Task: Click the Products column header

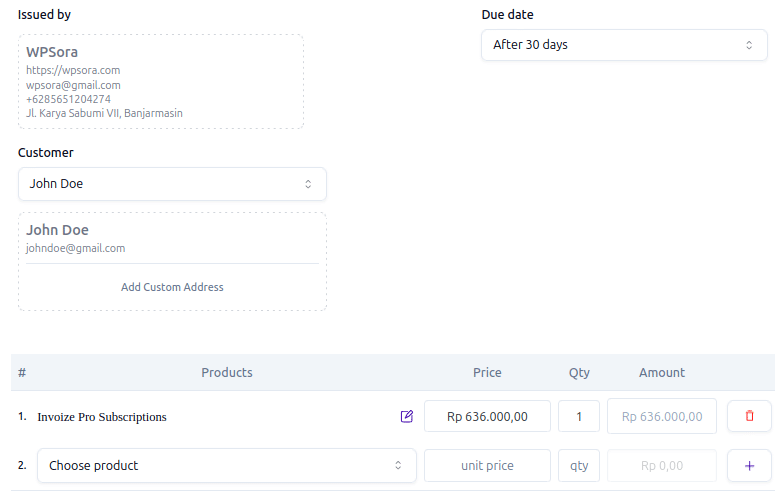Action: [x=227, y=372]
